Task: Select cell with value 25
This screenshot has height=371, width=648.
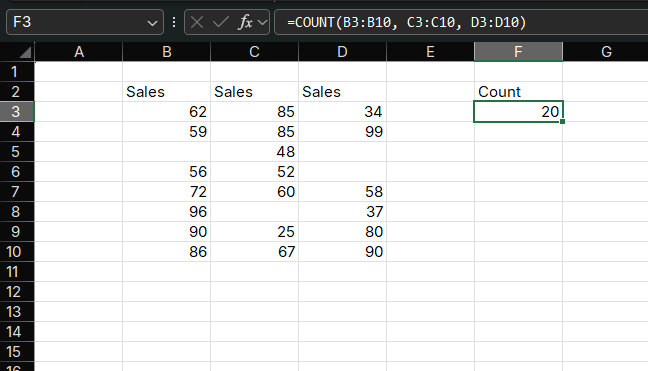Action: (x=255, y=232)
